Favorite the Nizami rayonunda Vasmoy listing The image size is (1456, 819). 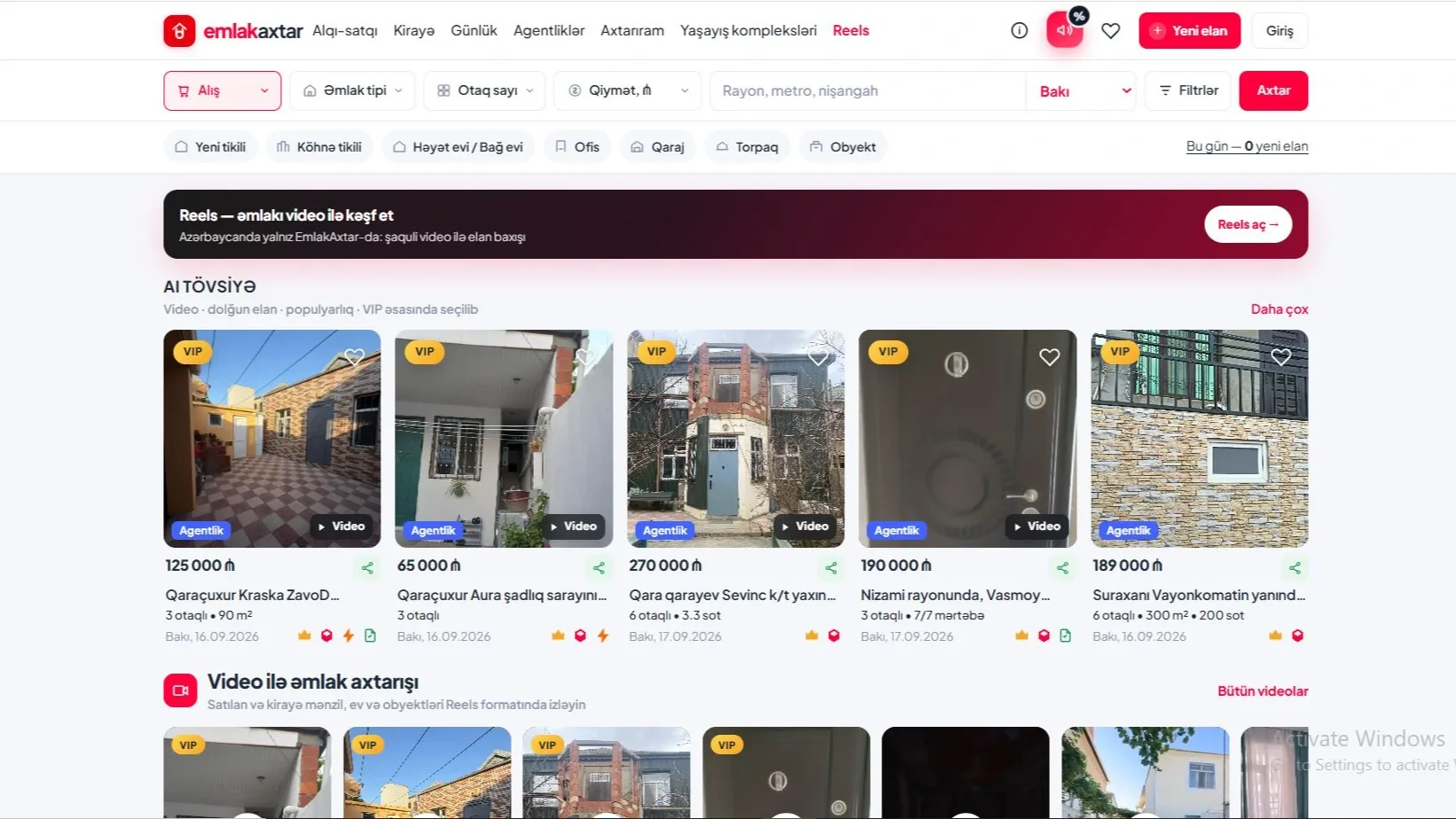pyautogui.click(x=1050, y=357)
